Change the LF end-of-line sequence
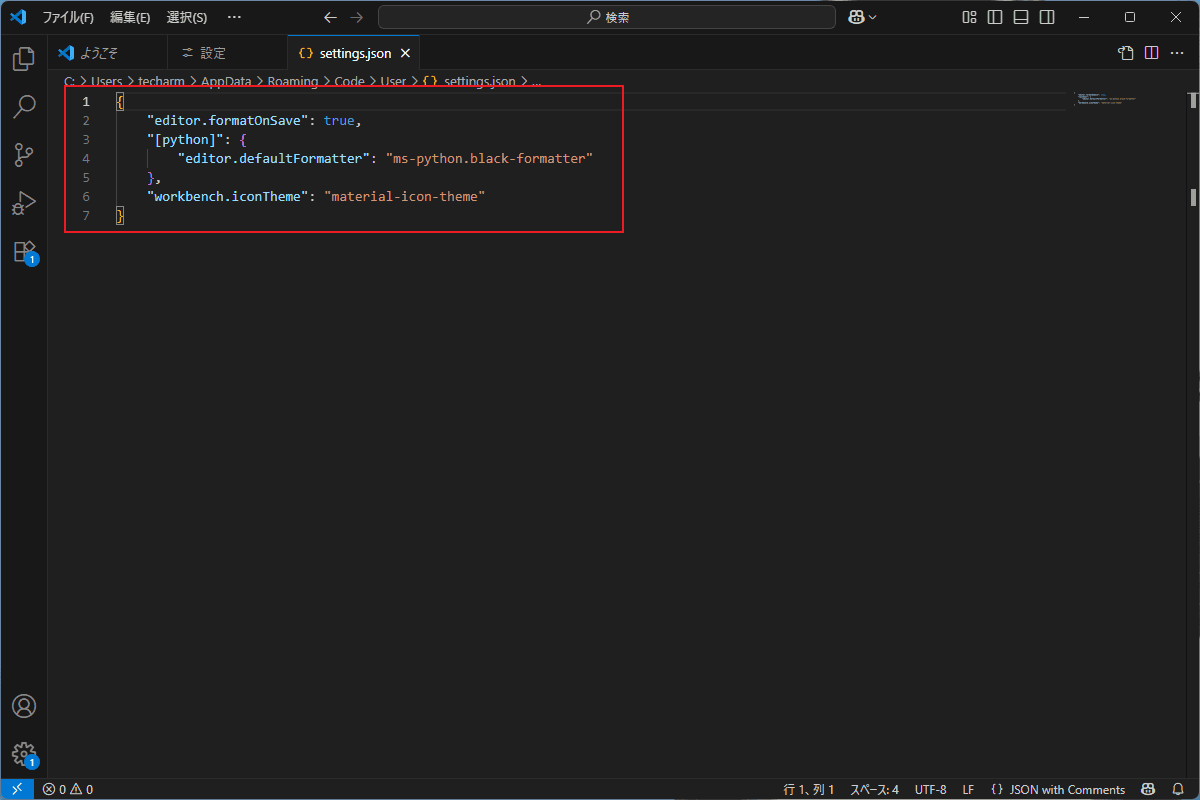1200x800 pixels. (968, 789)
